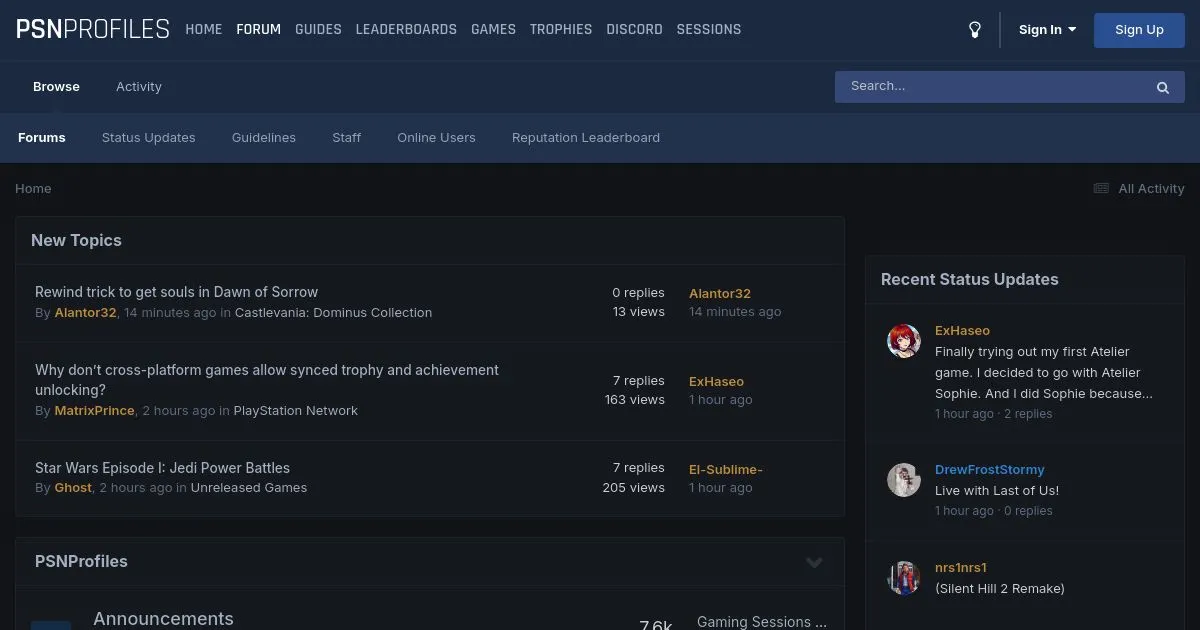Collapse the PSNProfiles category chevron
The width and height of the screenshot is (1200, 630).
coord(814,562)
